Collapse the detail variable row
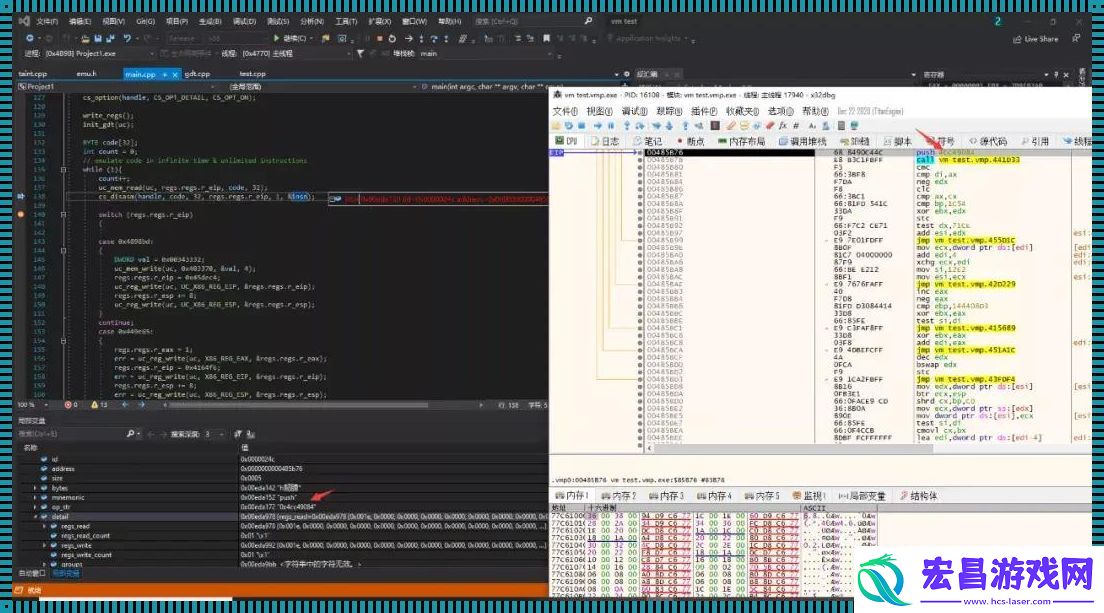The width and height of the screenshot is (1104, 613). [35, 517]
